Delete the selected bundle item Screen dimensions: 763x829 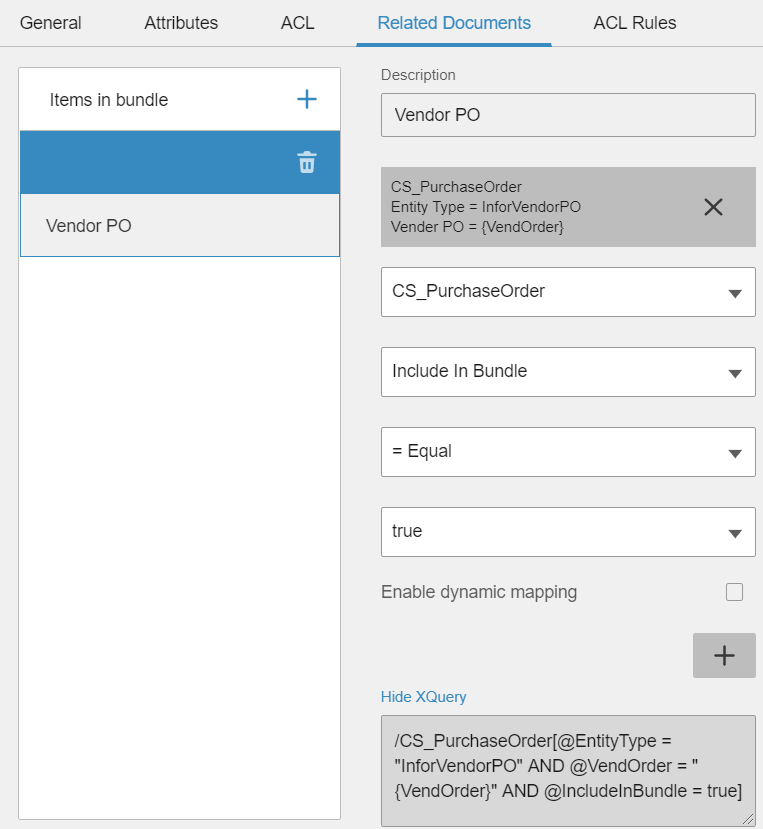[x=307, y=162]
